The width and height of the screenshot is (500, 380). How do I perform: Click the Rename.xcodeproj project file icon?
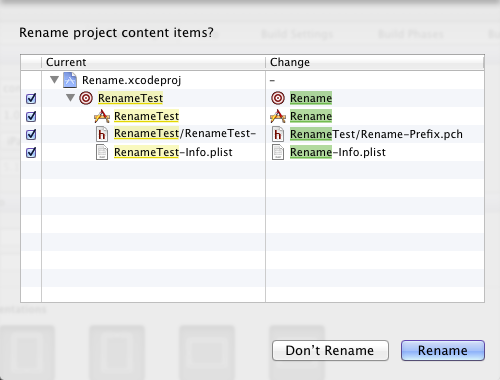coord(70,80)
